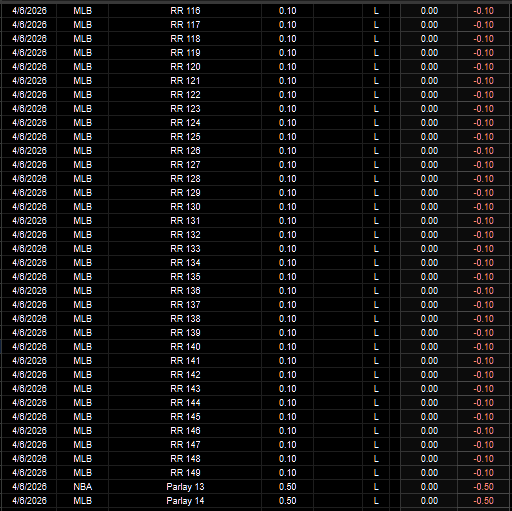Click the RR 117 bet name

coord(185,25)
